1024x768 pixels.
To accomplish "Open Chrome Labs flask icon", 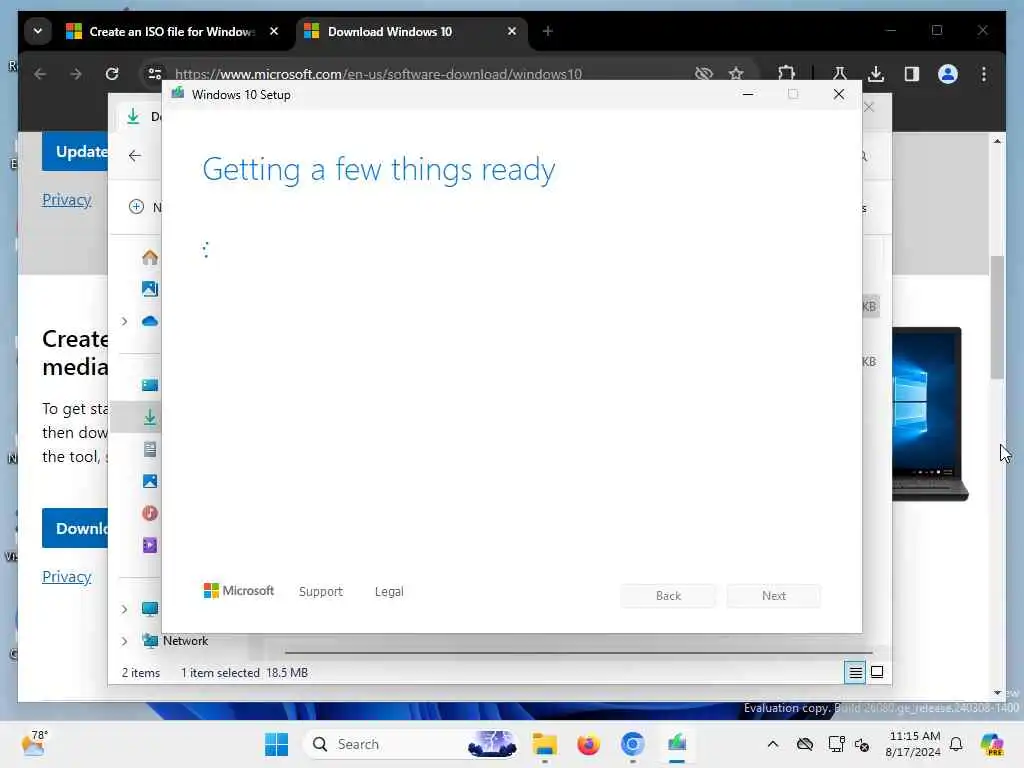I will point(839,74).
